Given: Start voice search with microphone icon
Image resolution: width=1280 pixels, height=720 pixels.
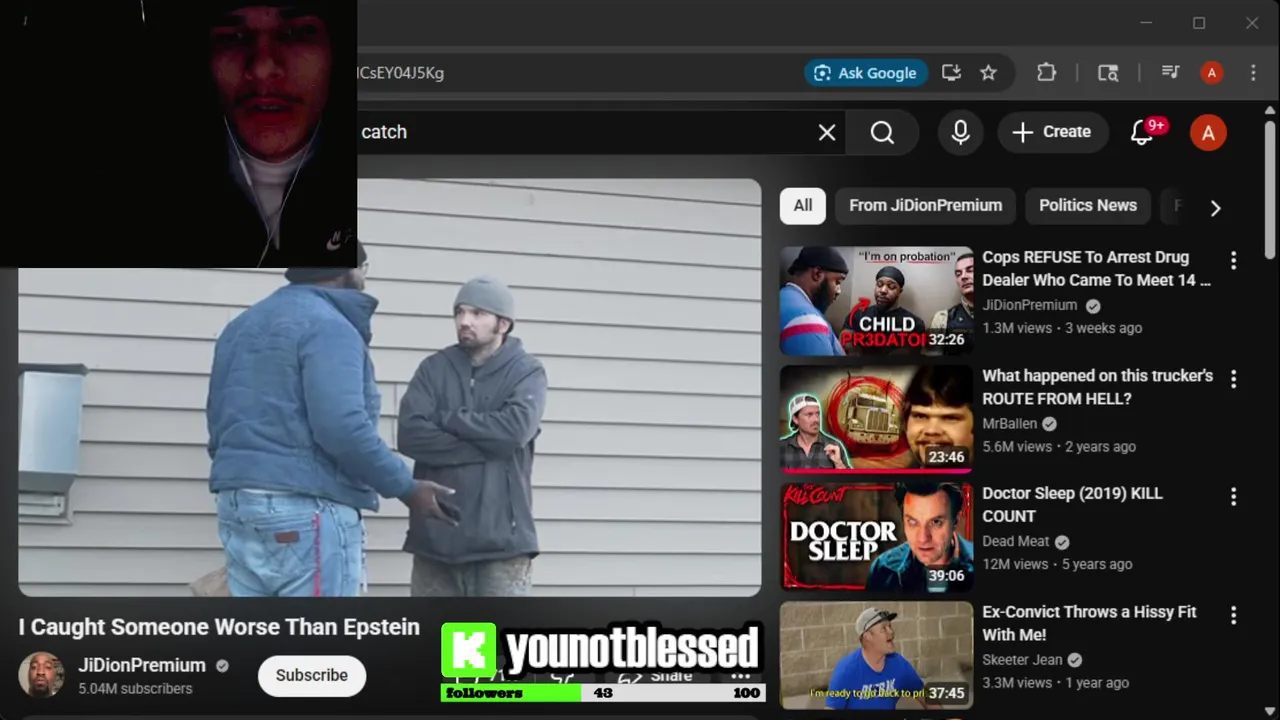Looking at the screenshot, I should (x=960, y=132).
